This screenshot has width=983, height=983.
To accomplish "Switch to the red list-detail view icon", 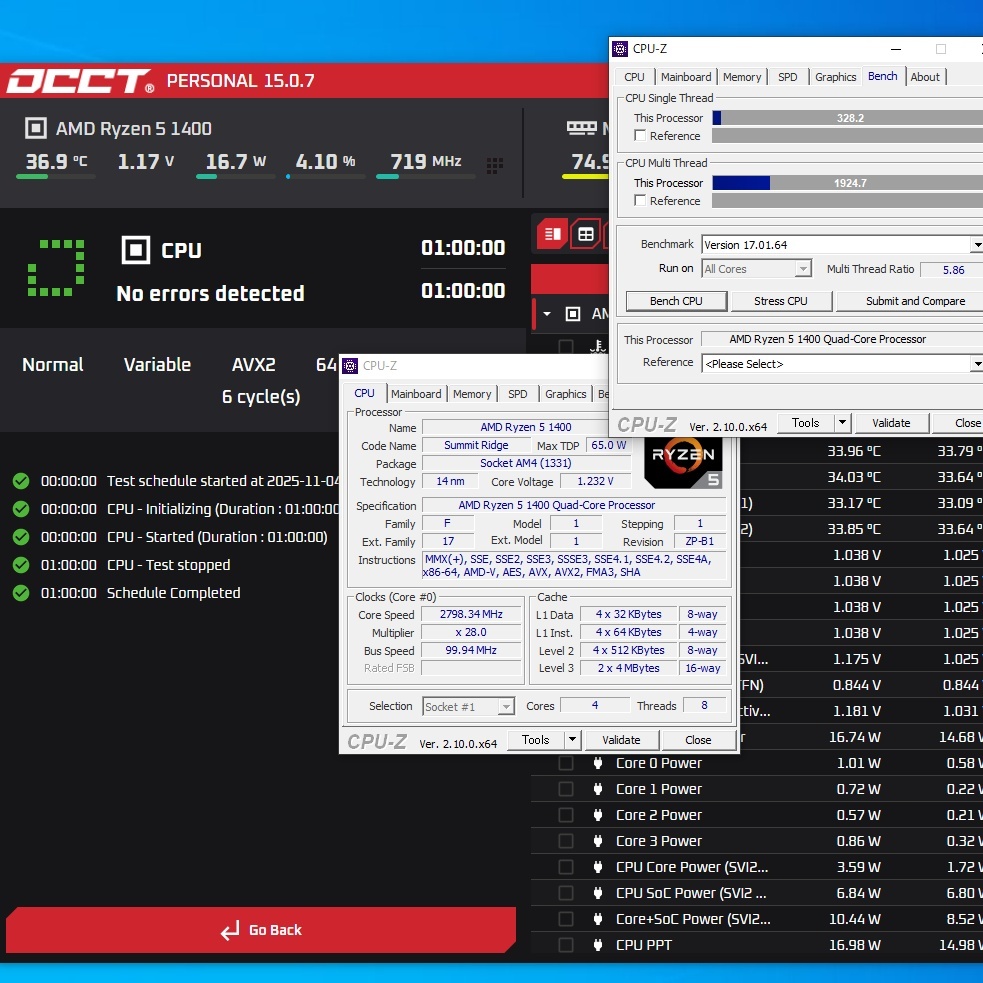I will 553,234.
